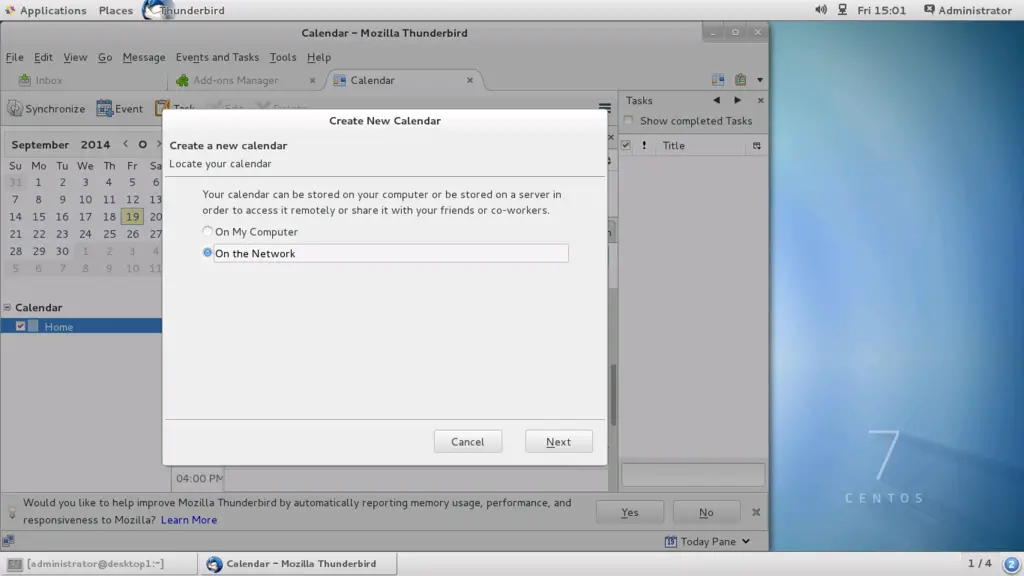The width and height of the screenshot is (1024, 576).
Task: Open the clock showing Fri 15:01
Action: click(882, 10)
